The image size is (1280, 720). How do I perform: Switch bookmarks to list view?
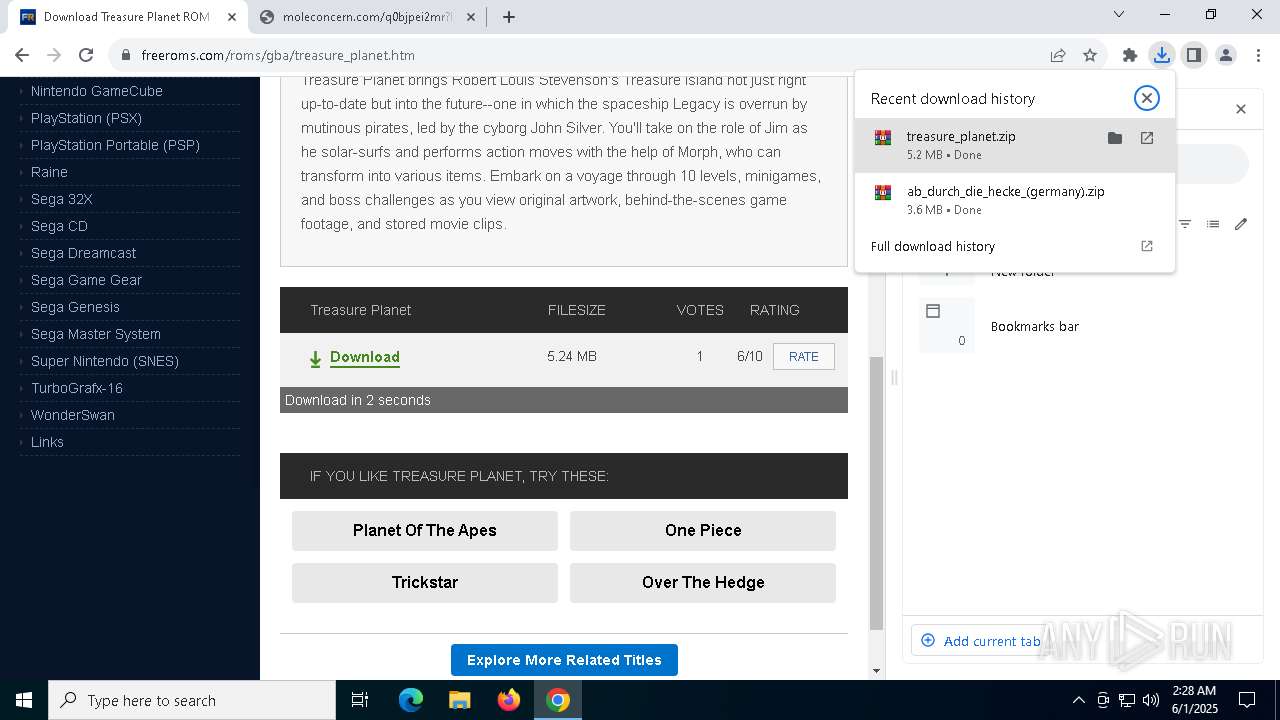point(1213,224)
